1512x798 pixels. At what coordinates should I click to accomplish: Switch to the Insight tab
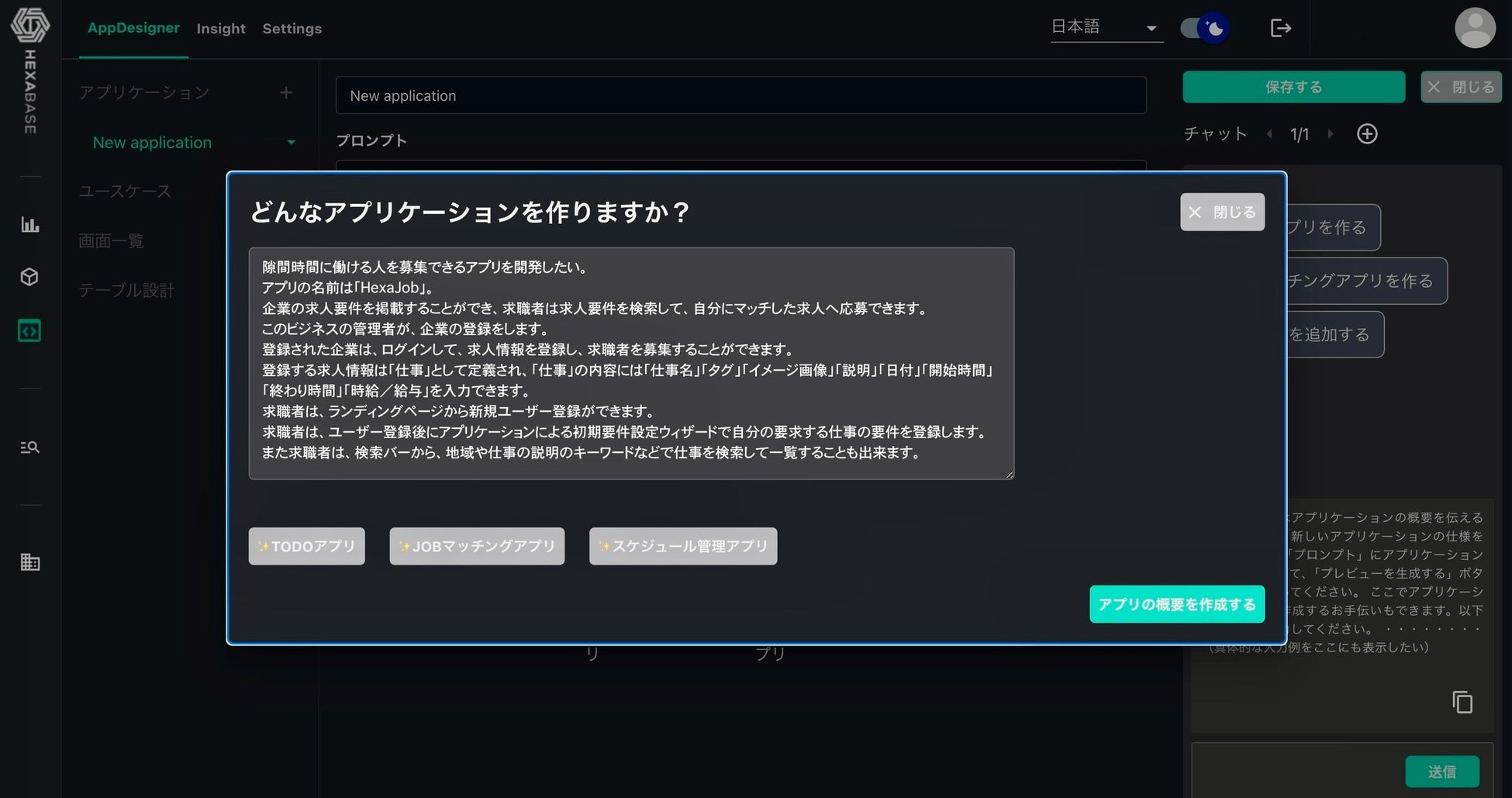[221, 29]
